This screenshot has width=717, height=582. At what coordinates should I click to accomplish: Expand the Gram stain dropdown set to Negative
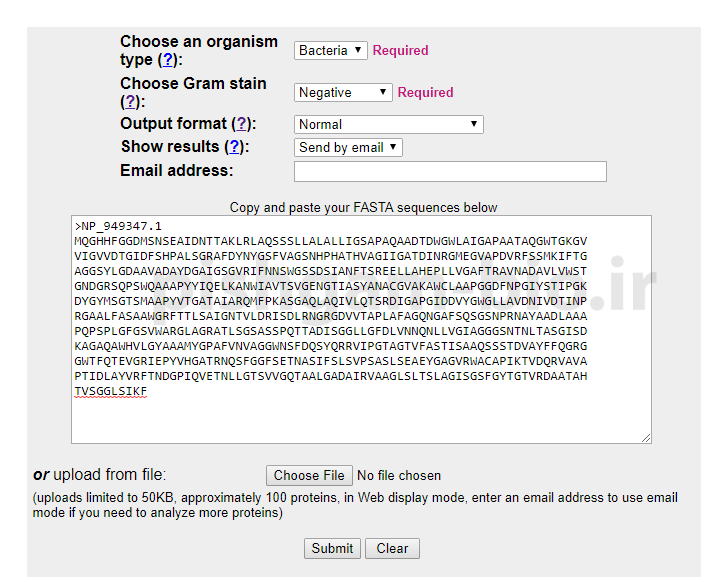coord(343,92)
